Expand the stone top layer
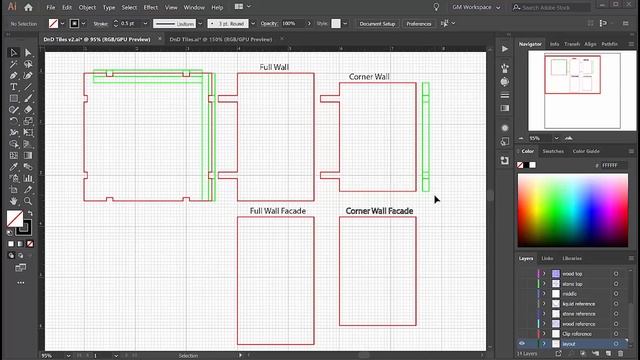This screenshot has width=640, height=360. (x=544, y=284)
